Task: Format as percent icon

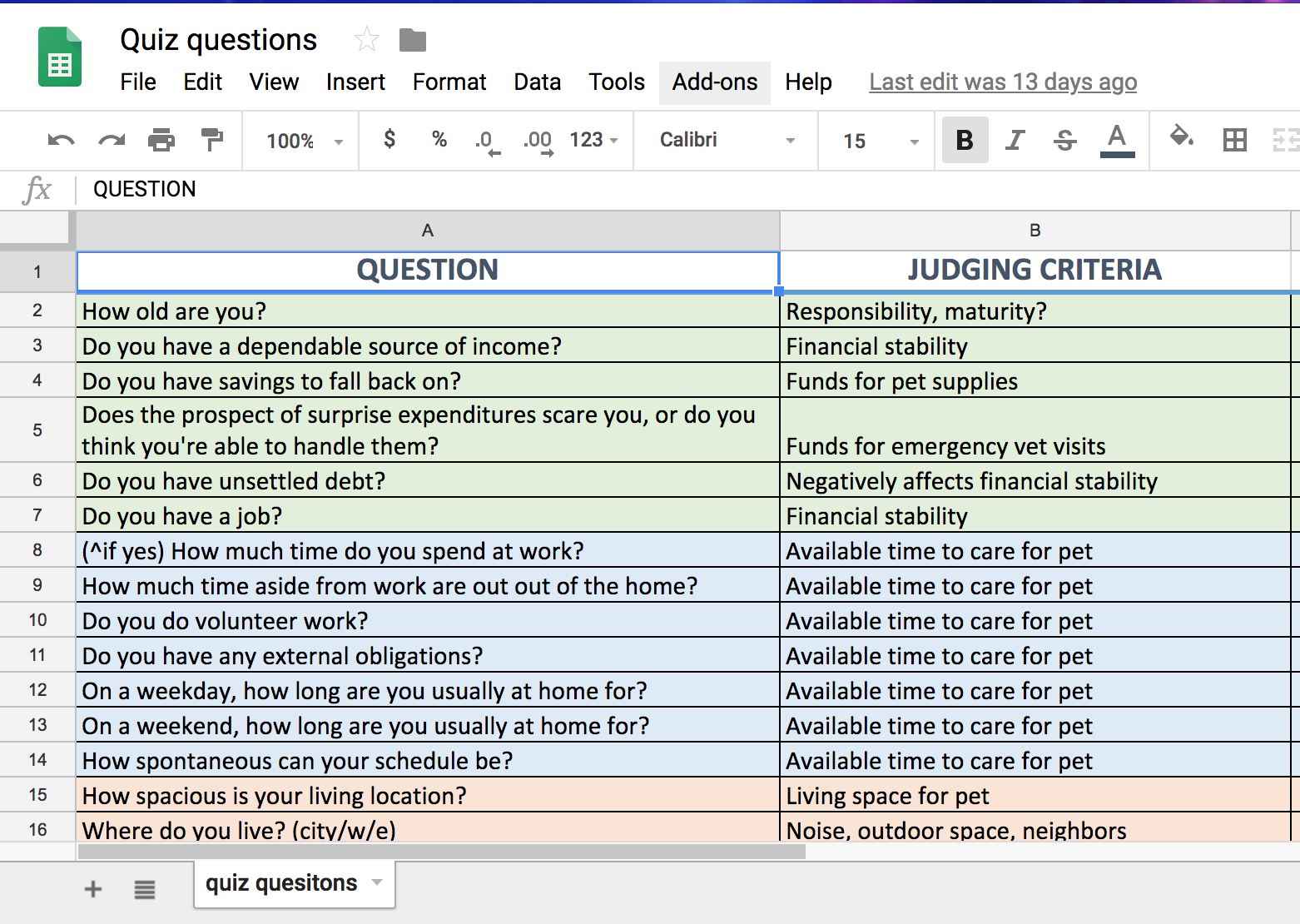Action: (x=439, y=139)
